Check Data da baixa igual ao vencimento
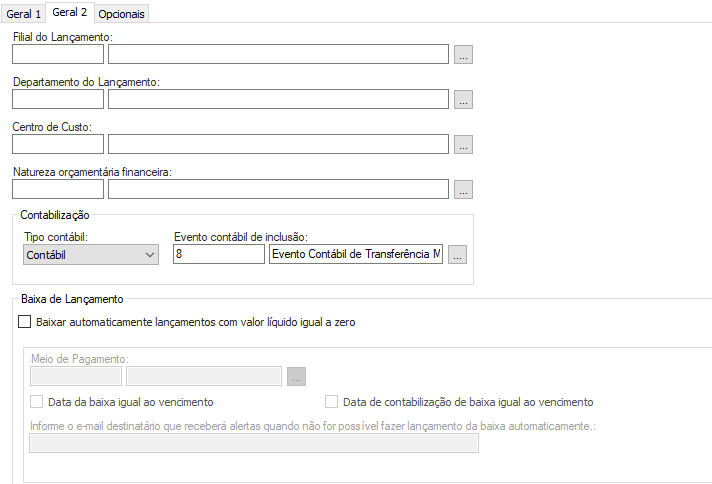This screenshot has height=484, width=712. tap(38, 402)
